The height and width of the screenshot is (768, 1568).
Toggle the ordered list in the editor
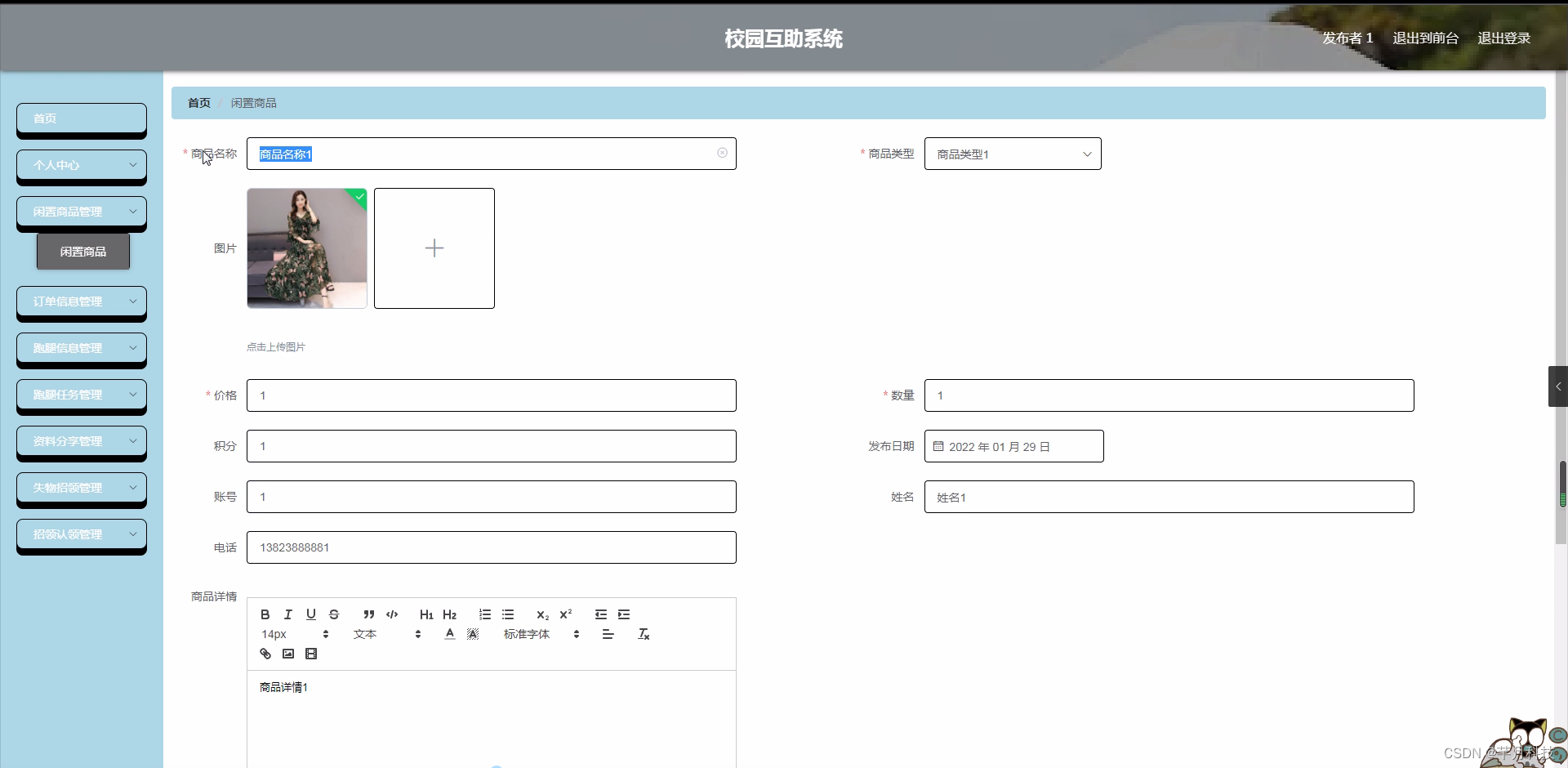(x=484, y=614)
